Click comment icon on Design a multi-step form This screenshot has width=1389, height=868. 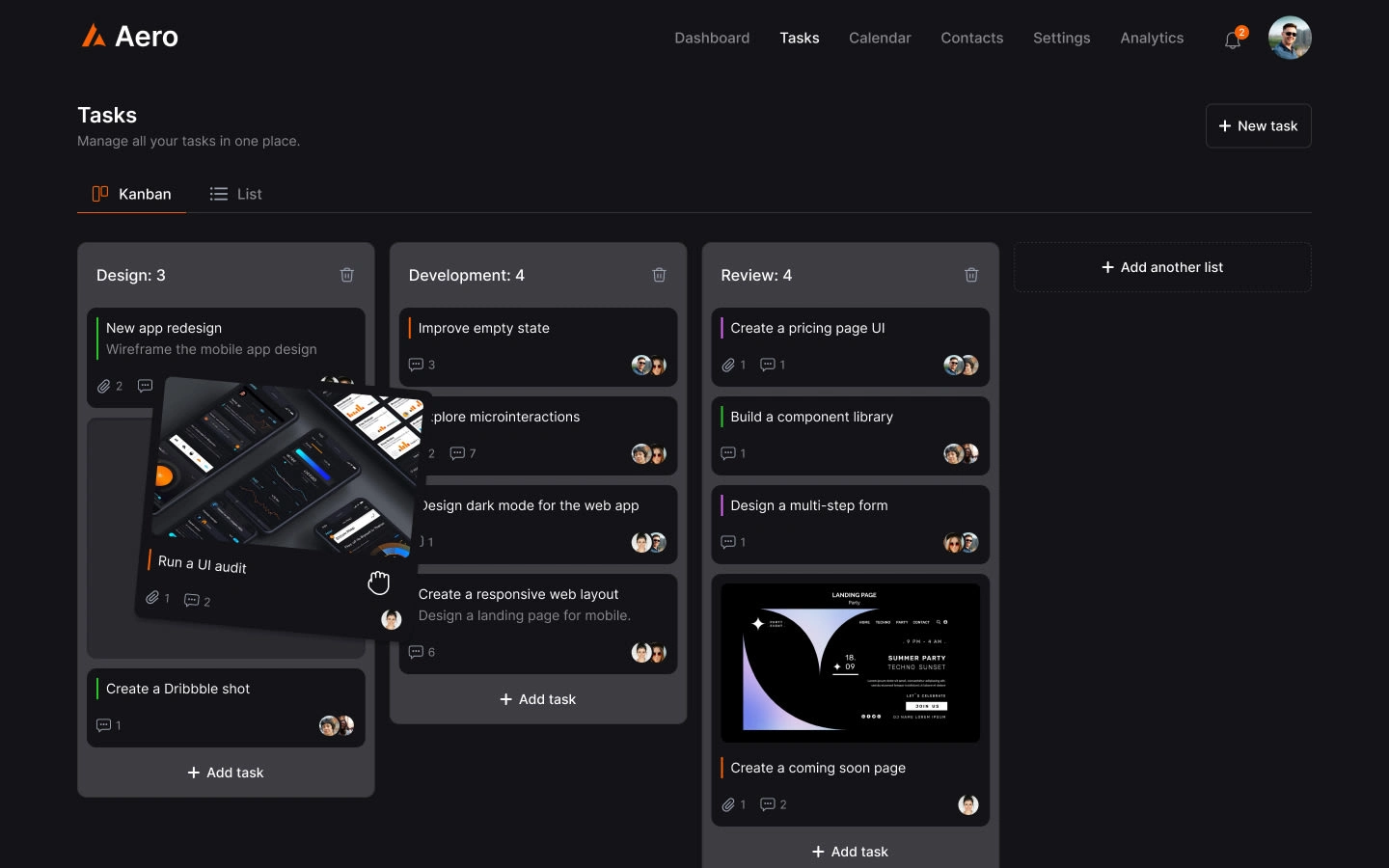click(x=728, y=542)
